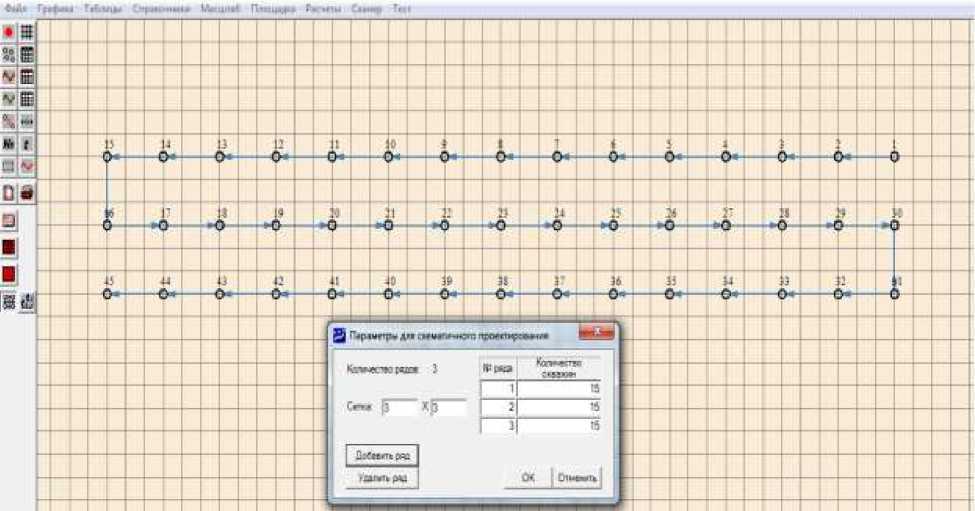The width and height of the screenshot is (975, 511).
Task: Select well node 42 on the grid
Action: 275,293
